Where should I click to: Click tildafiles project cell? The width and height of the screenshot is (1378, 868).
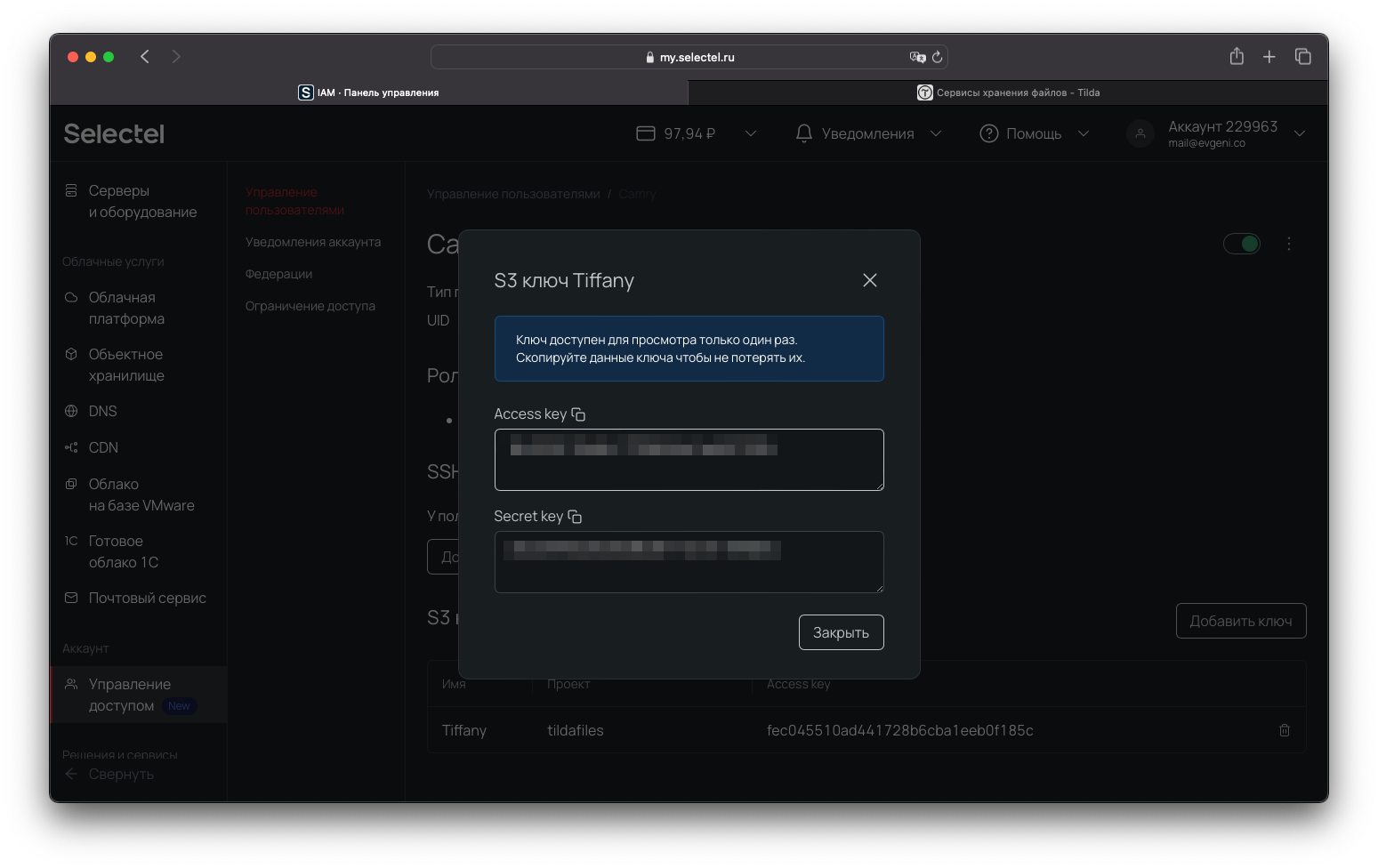(x=576, y=730)
